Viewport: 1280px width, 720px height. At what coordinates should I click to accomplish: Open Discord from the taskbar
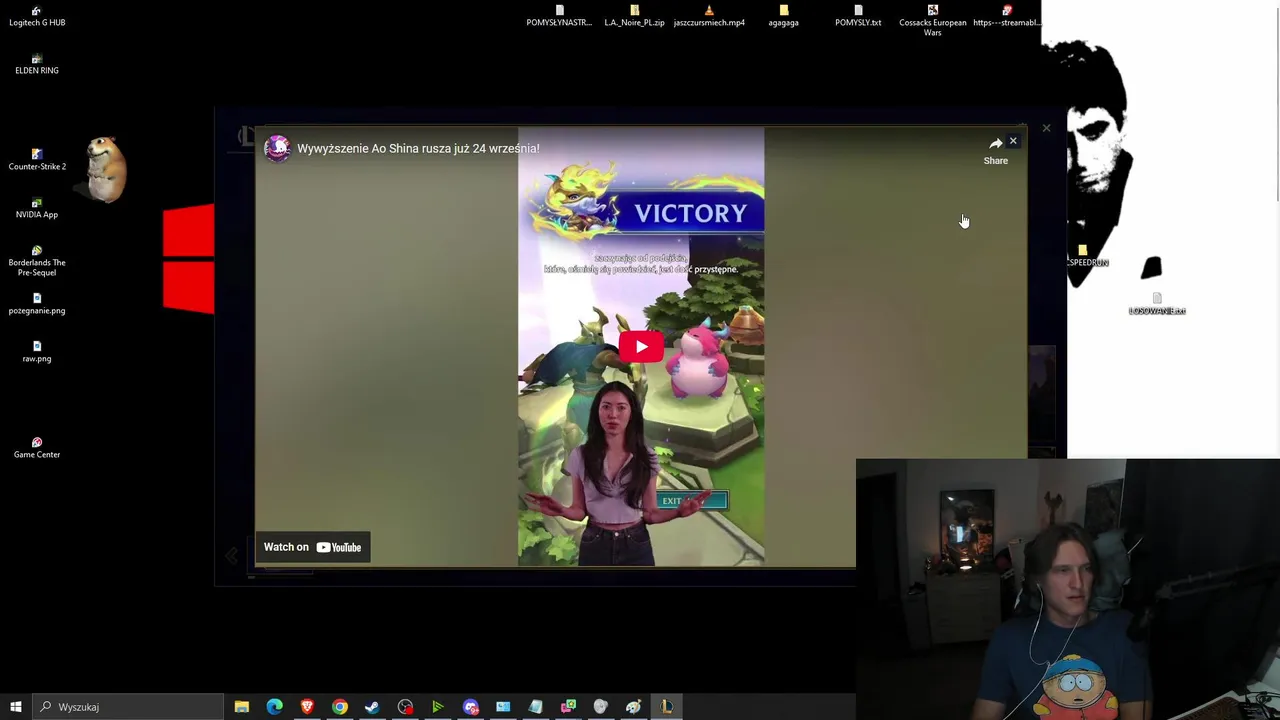pyautogui.click(x=471, y=707)
